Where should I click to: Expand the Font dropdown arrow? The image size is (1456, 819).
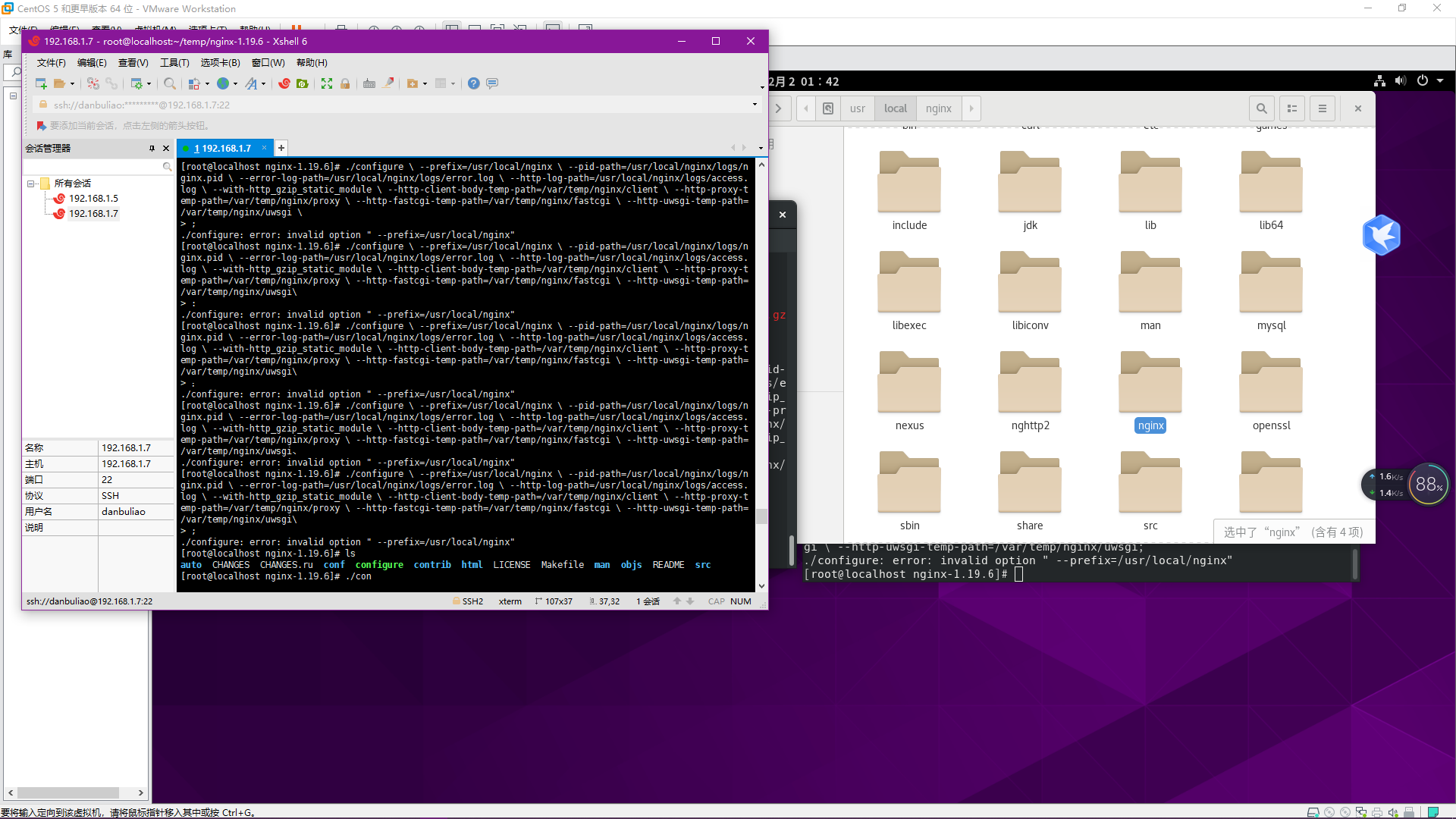tap(263, 84)
